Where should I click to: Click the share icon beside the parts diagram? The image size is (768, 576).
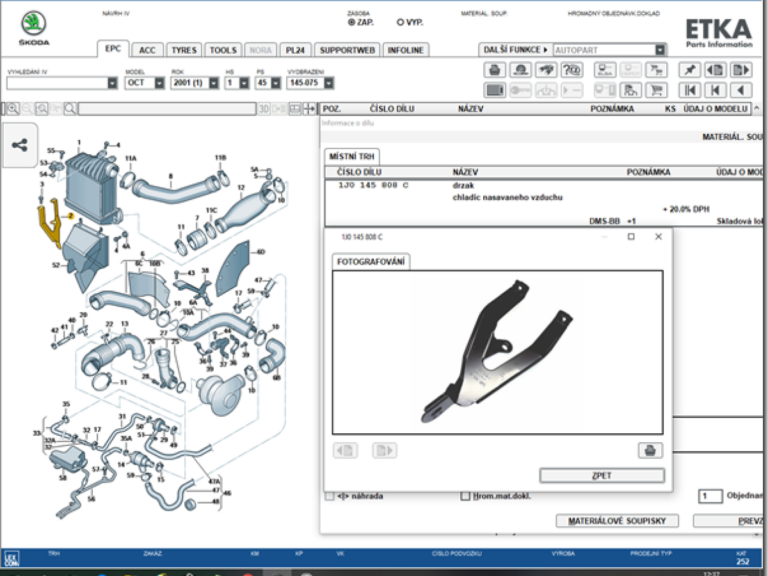coord(19,145)
